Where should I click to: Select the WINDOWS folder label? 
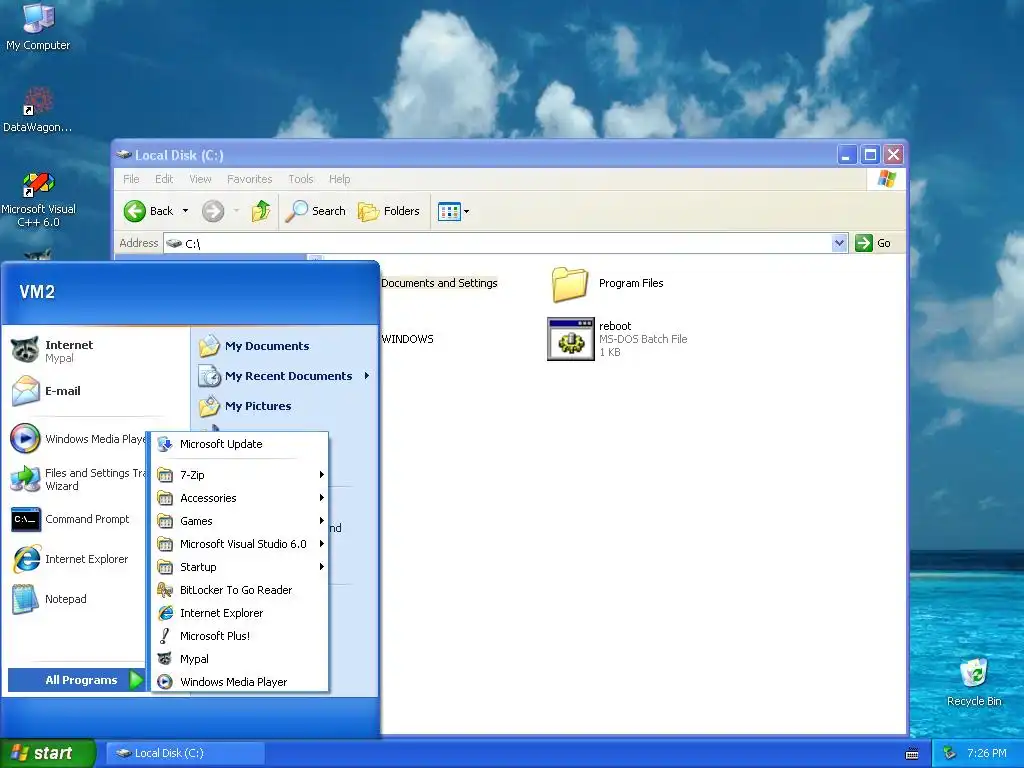(408, 339)
